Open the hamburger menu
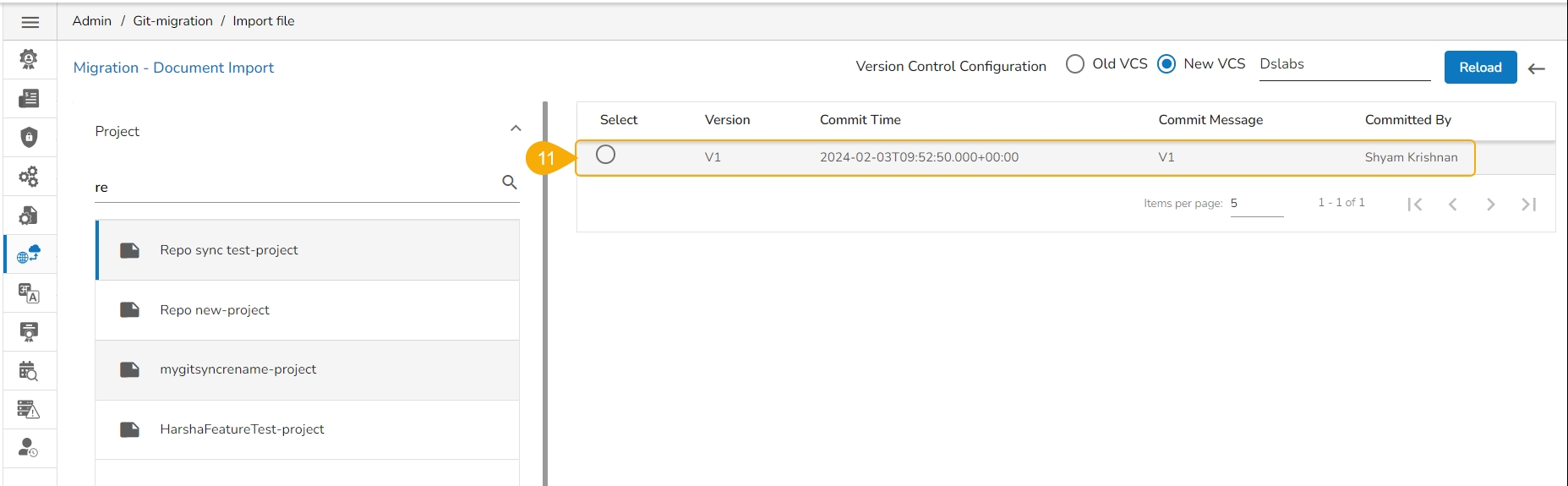Image resolution: width=1568 pixels, height=486 pixels. point(30,23)
